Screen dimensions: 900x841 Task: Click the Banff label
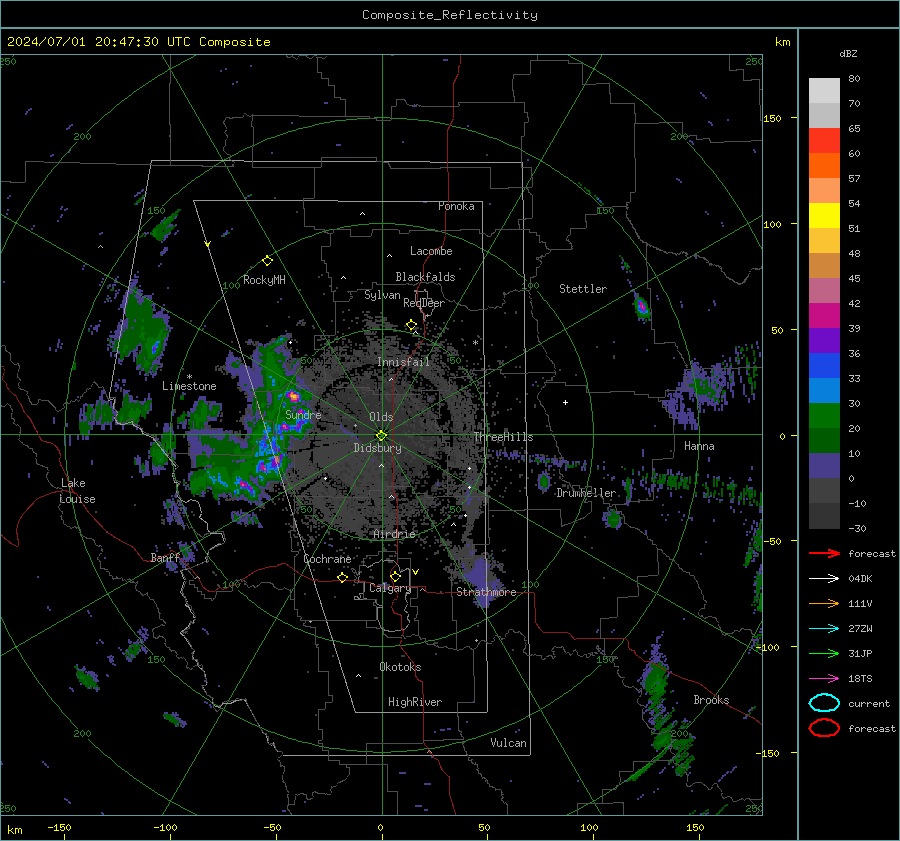[165, 557]
